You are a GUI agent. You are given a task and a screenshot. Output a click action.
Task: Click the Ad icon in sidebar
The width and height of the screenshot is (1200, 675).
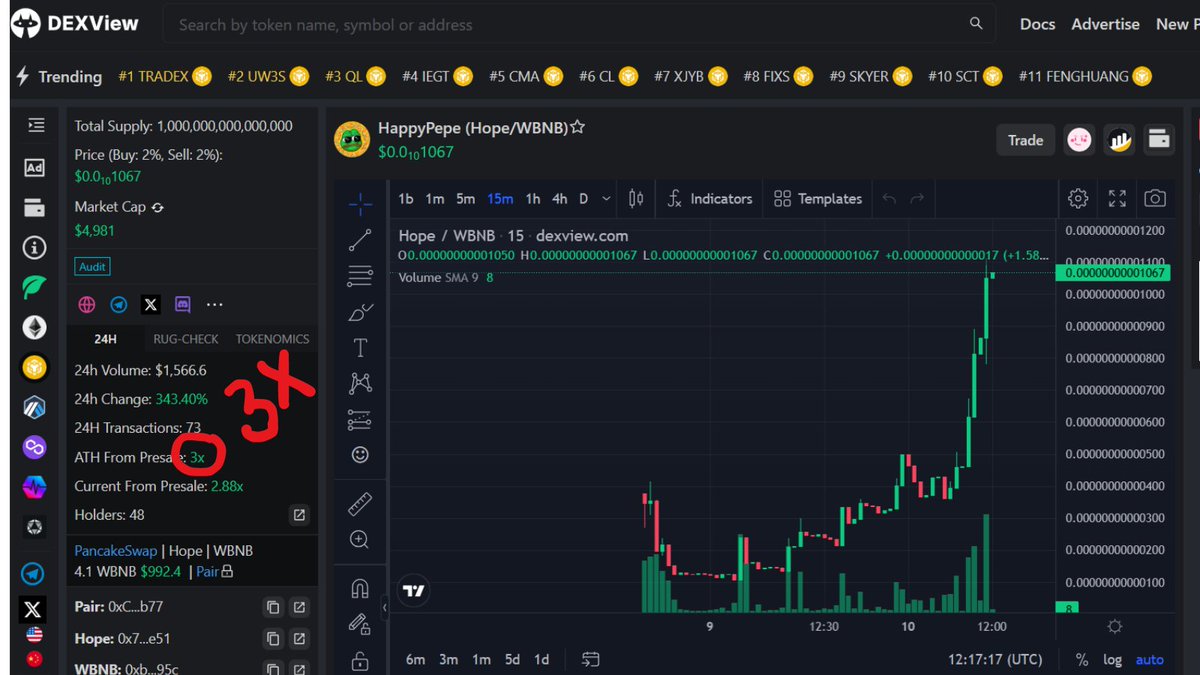(35, 167)
